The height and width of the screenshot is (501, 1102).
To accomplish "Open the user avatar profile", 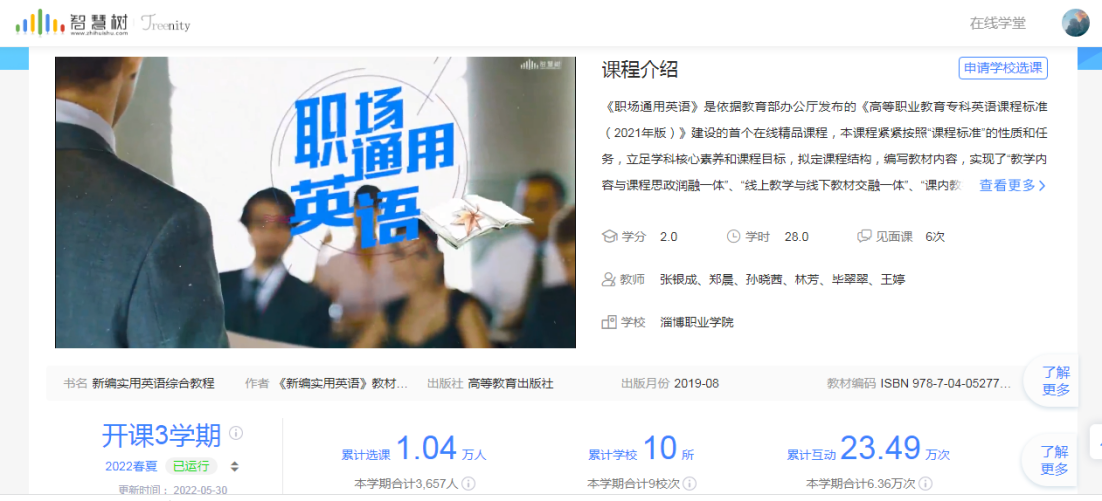I will click(1075, 22).
